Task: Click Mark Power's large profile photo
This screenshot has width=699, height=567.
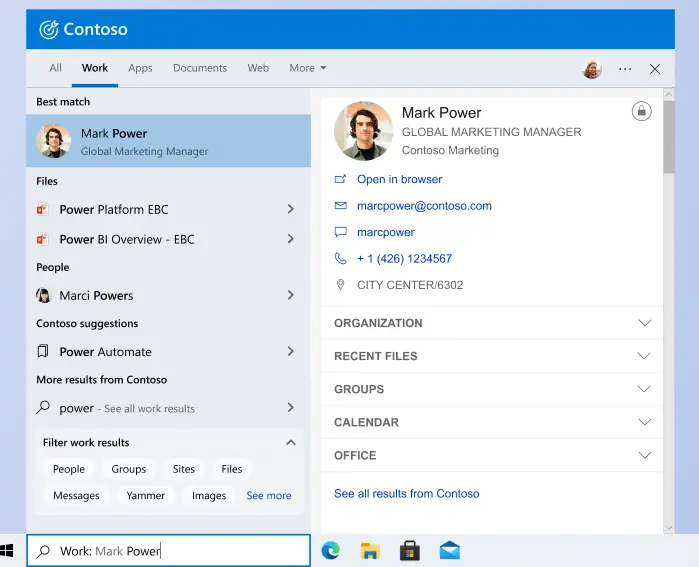Action: click(x=364, y=131)
